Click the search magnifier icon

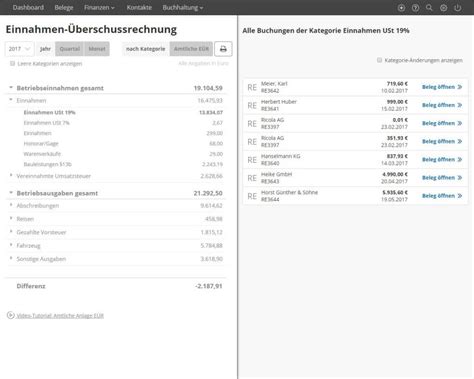tap(429, 8)
